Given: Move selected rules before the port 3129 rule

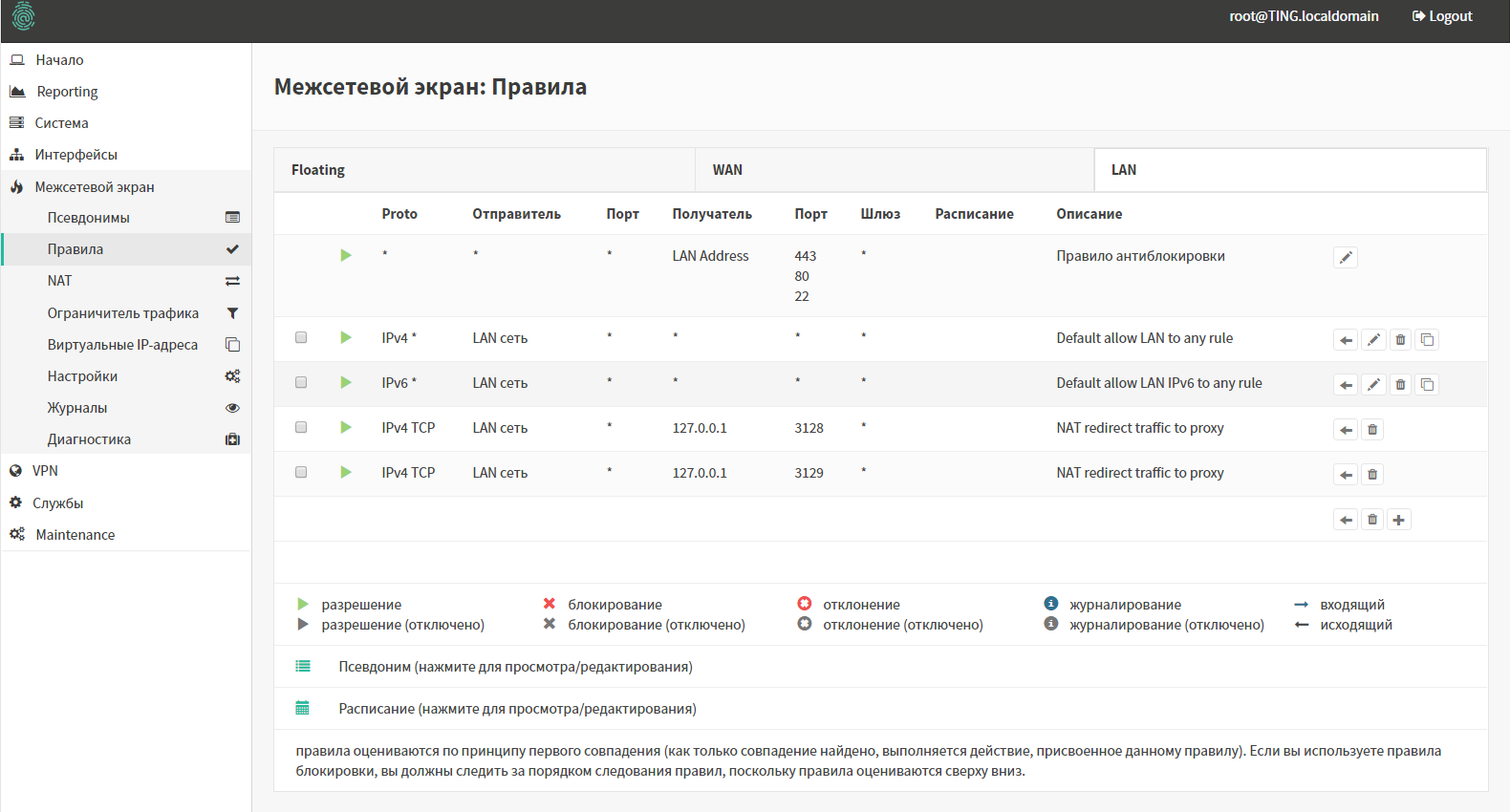Looking at the screenshot, I should point(1346,475).
